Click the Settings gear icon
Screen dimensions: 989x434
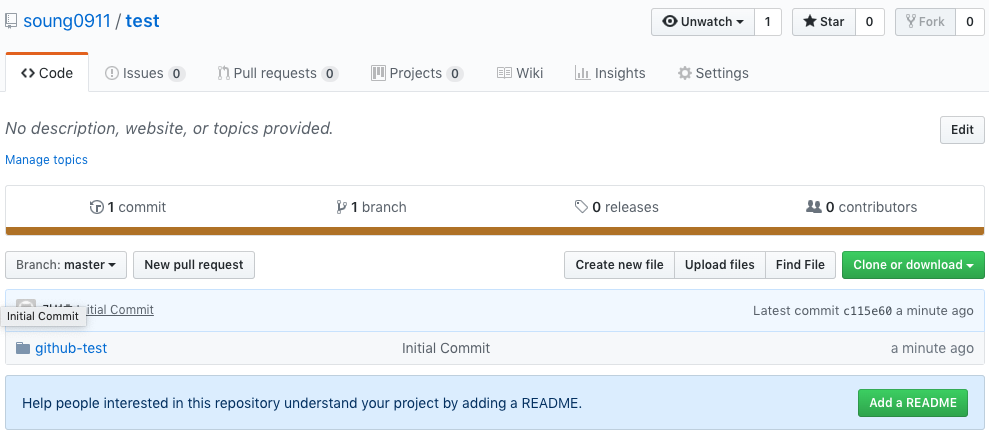click(684, 73)
